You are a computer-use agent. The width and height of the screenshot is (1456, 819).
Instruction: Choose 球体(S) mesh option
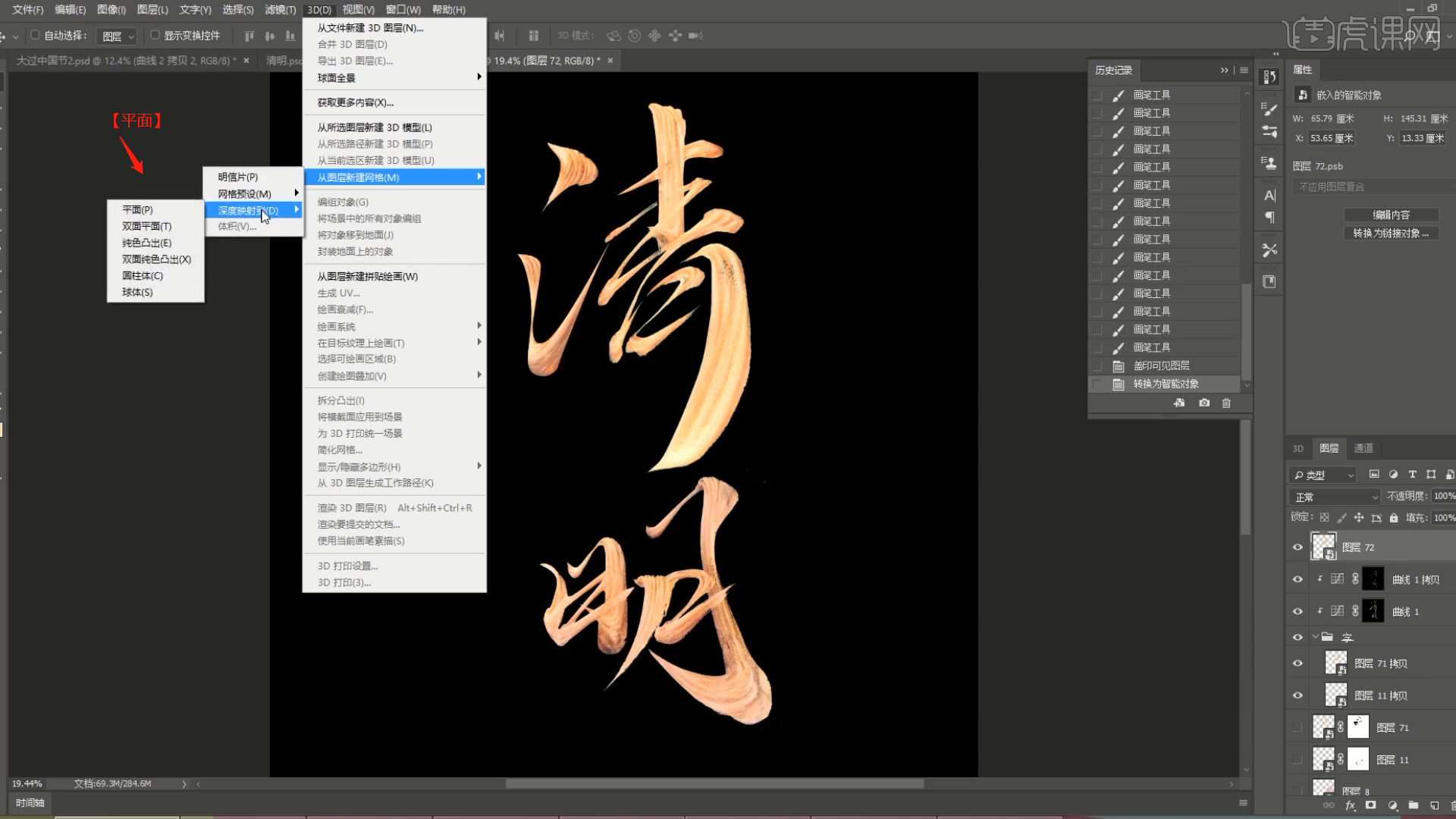click(x=137, y=292)
